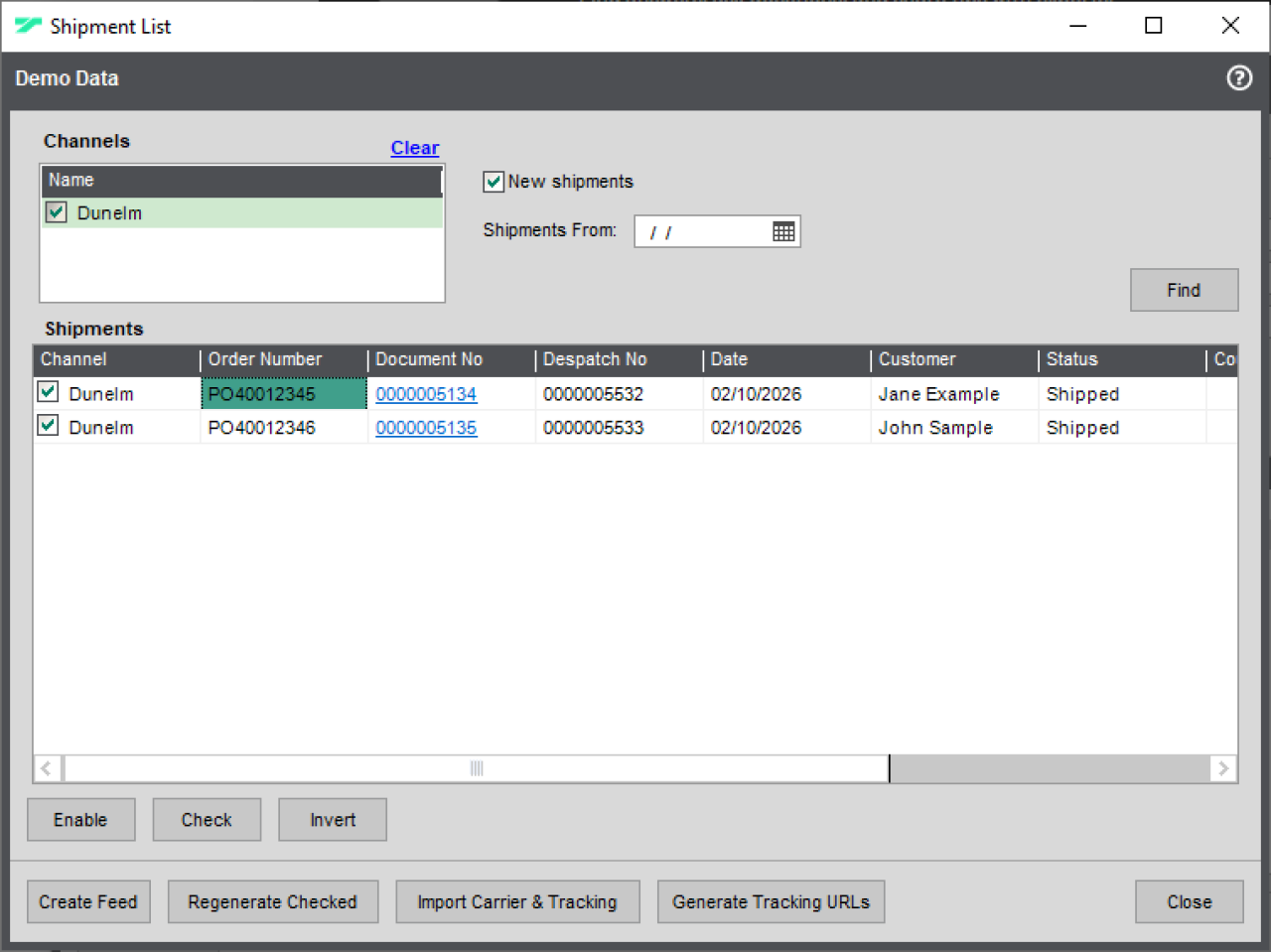1271x952 pixels.
Task: Open the Shipments From calendar picker
Action: (x=783, y=231)
